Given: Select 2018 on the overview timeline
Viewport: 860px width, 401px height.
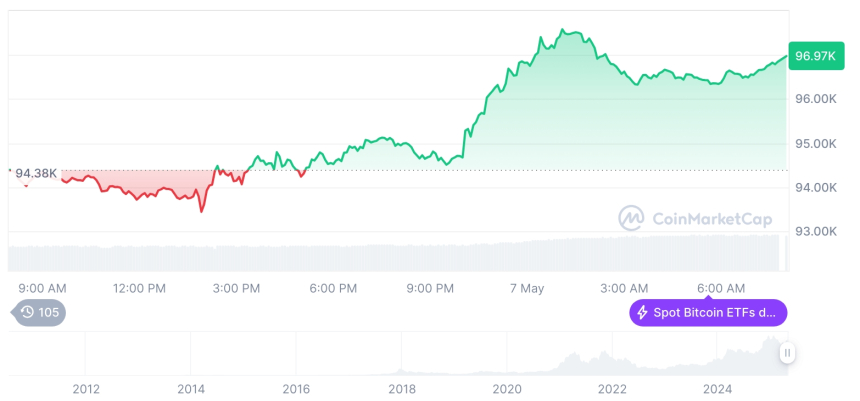Looking at the screenshot, I should [x=402, y=388].
